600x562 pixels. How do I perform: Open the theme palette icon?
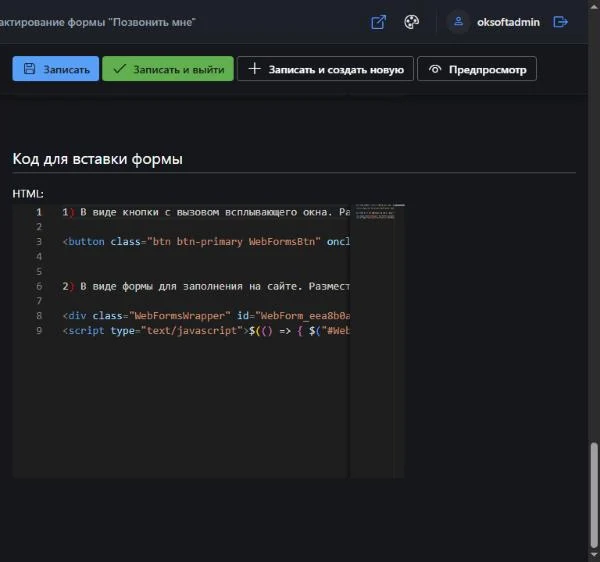411,22
